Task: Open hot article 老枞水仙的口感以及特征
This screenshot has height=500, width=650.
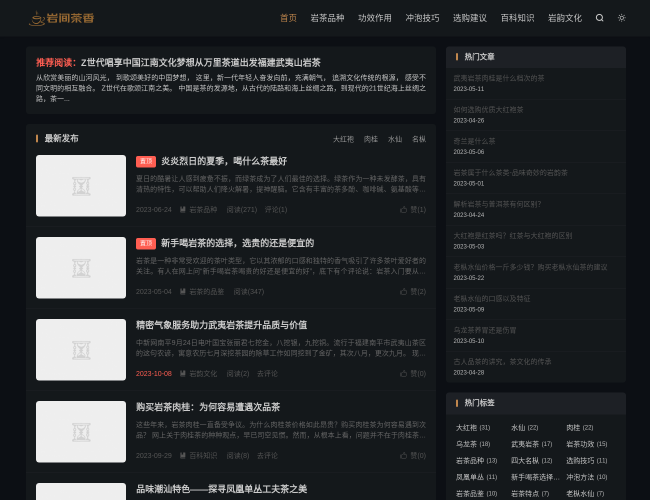Action: [x=492, y=299]
